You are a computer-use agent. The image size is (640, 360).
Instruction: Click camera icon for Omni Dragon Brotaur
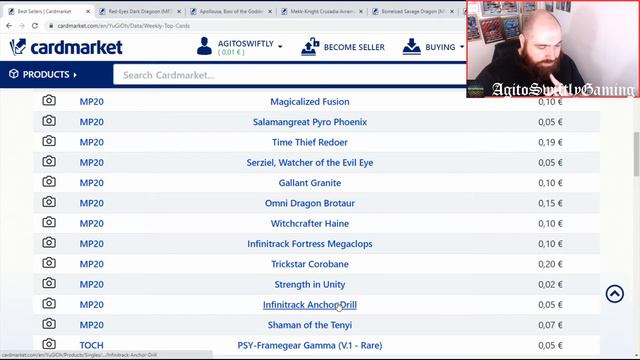[49, 202]
